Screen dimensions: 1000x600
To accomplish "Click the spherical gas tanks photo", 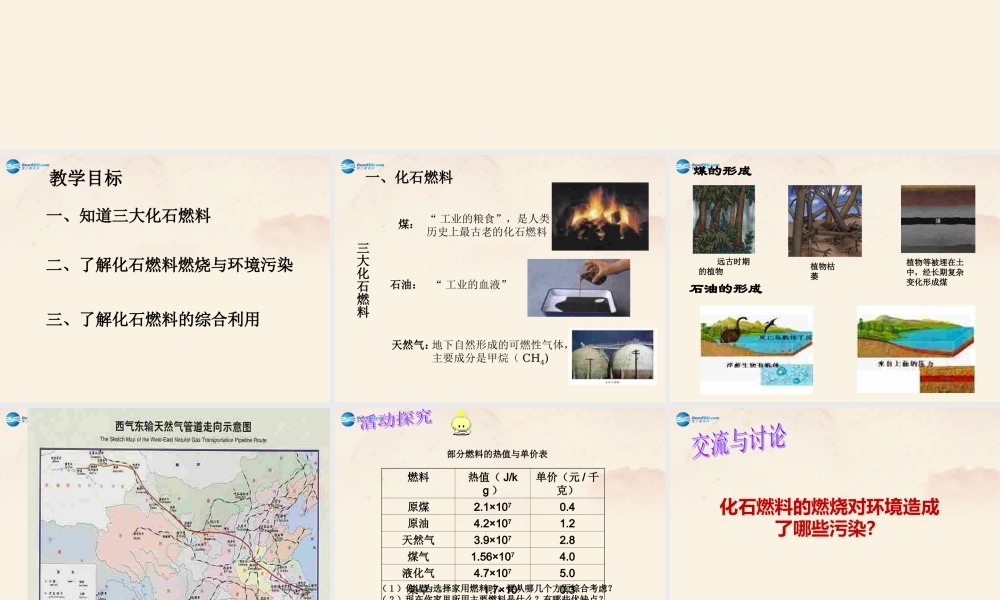I will [612, 356].
